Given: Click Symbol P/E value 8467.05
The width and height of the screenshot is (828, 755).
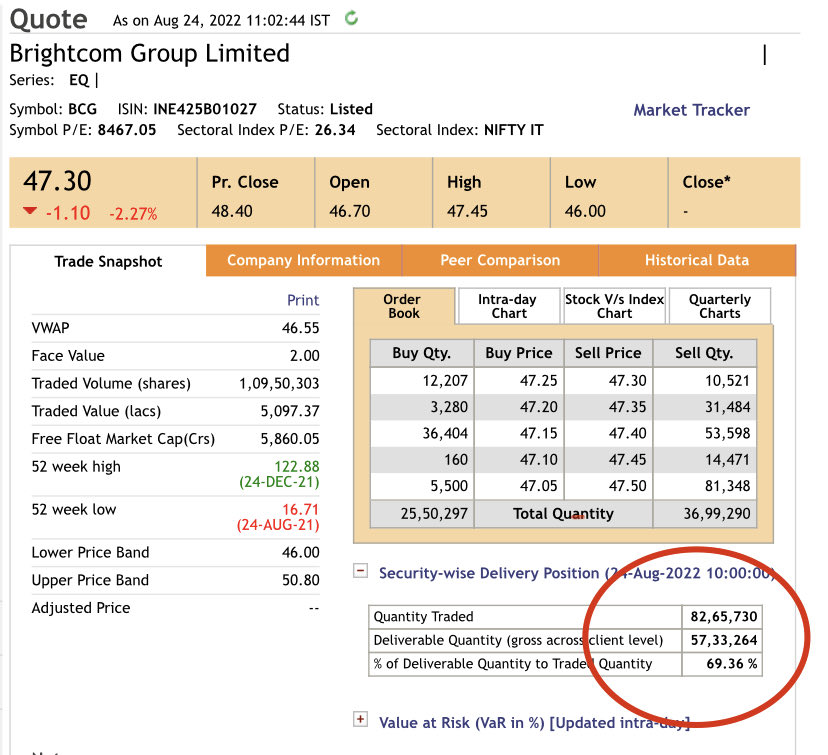Looking at the screenshot, I should [x=127, y=130].
